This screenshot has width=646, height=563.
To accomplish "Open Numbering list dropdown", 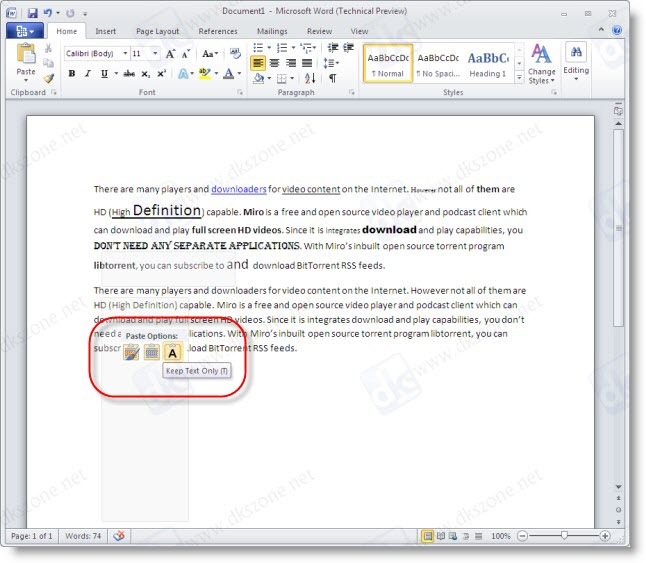I will pos(293,48).
